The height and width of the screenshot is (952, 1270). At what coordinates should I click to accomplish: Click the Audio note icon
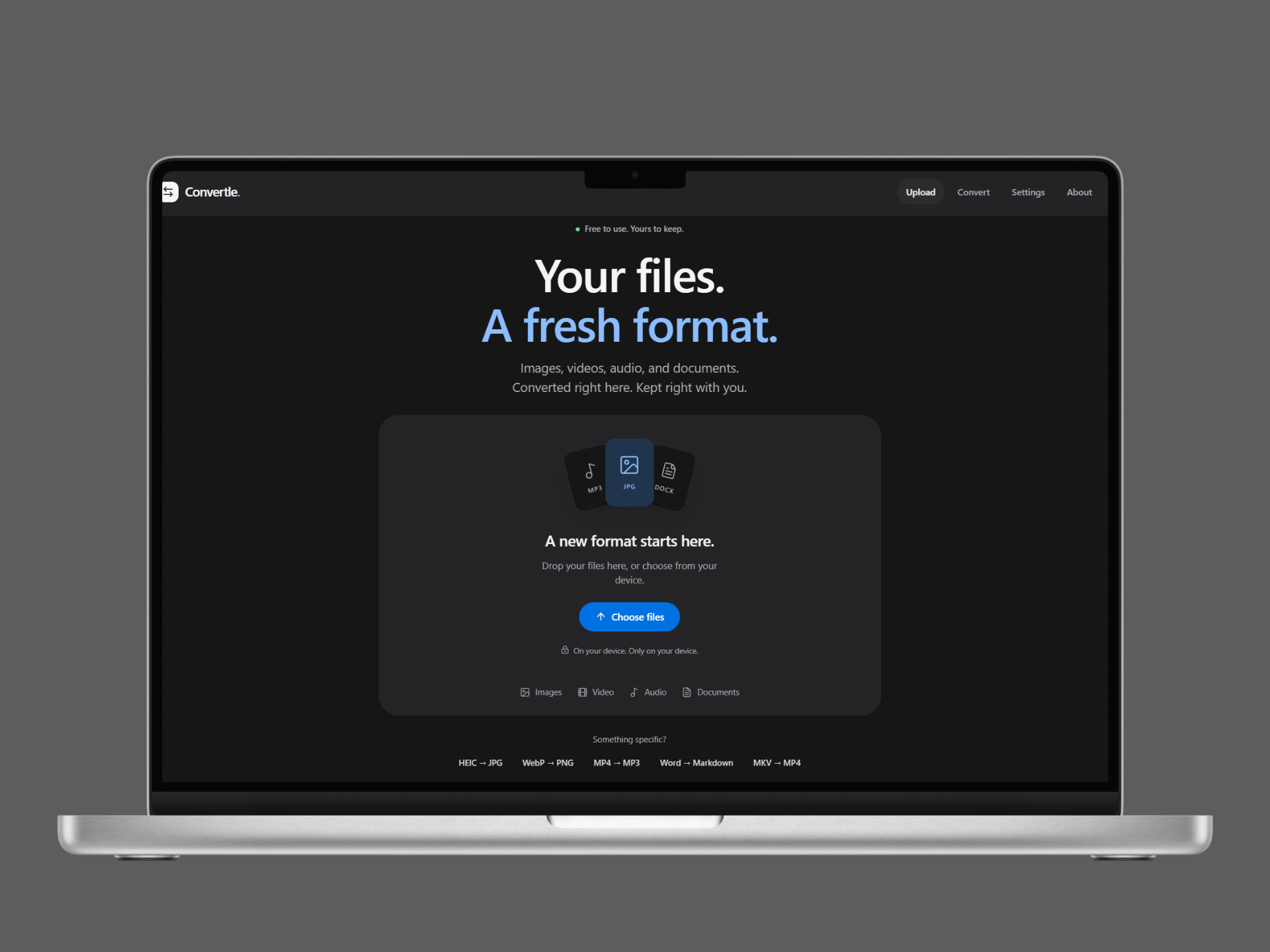coord(634,692)
